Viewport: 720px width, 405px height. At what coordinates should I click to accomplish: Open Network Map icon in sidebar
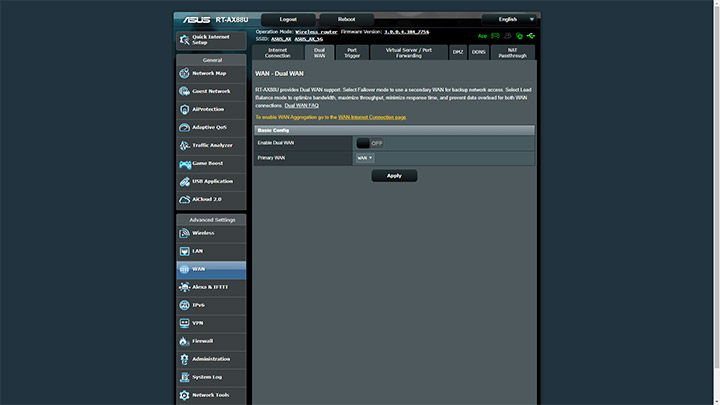coord(185,73)
